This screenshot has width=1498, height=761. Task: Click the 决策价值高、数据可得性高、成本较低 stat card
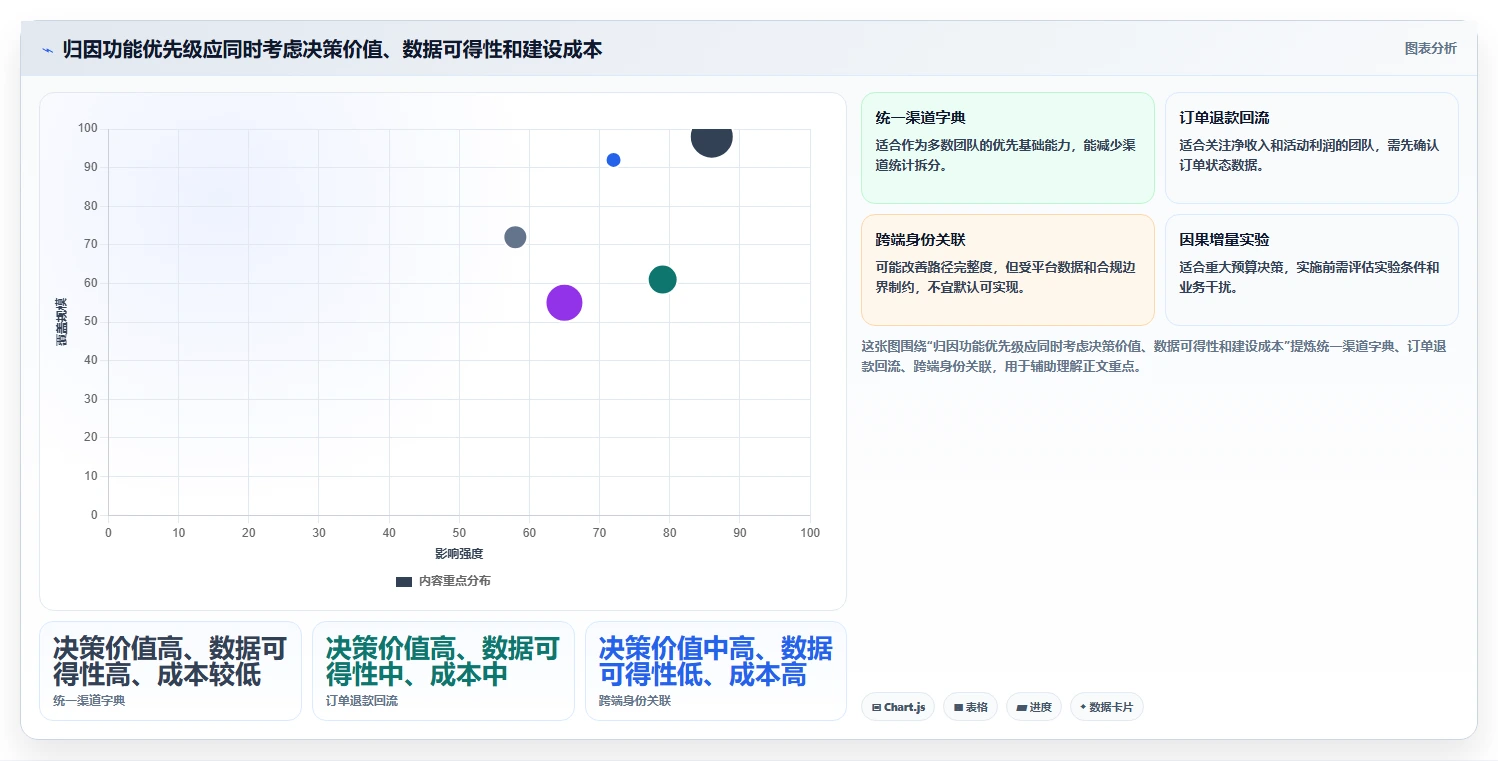click(170, 671)
